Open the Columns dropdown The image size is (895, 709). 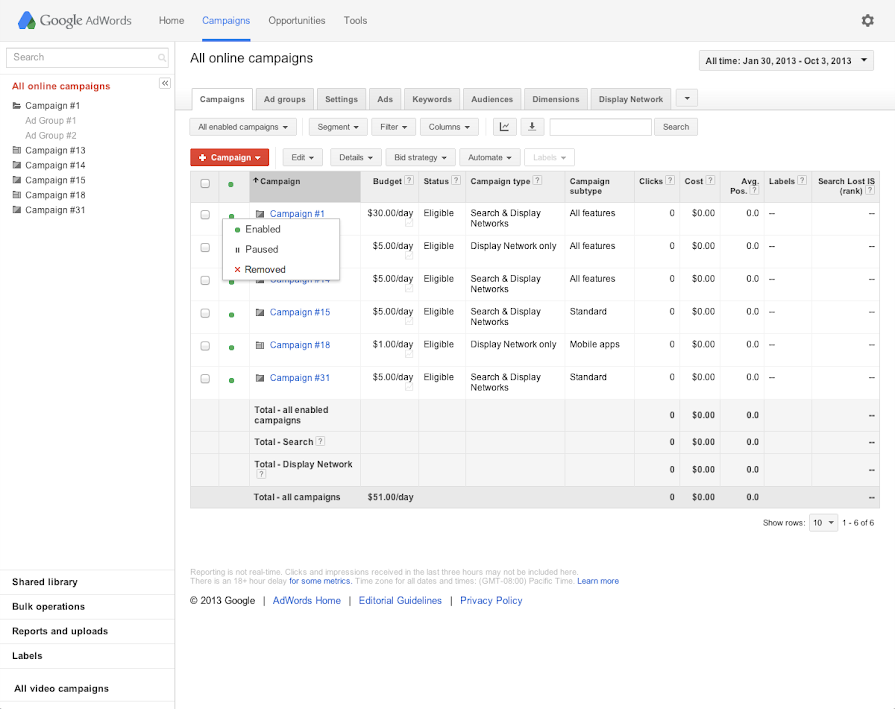click(449, 127)
